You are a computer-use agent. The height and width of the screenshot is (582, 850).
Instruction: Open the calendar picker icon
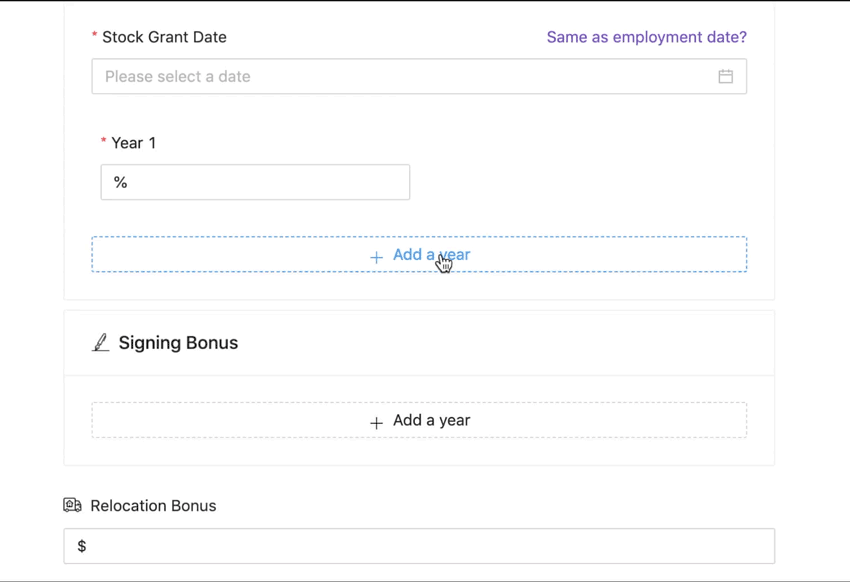(x=726, y=77)
